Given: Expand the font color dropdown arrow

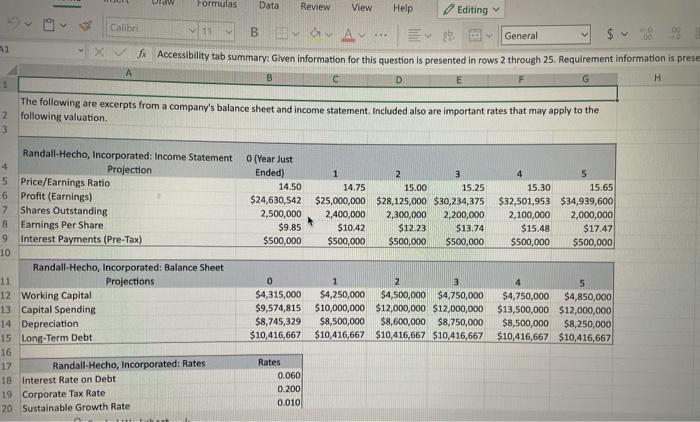Looking at the screenshot, I should pos(362,35).
